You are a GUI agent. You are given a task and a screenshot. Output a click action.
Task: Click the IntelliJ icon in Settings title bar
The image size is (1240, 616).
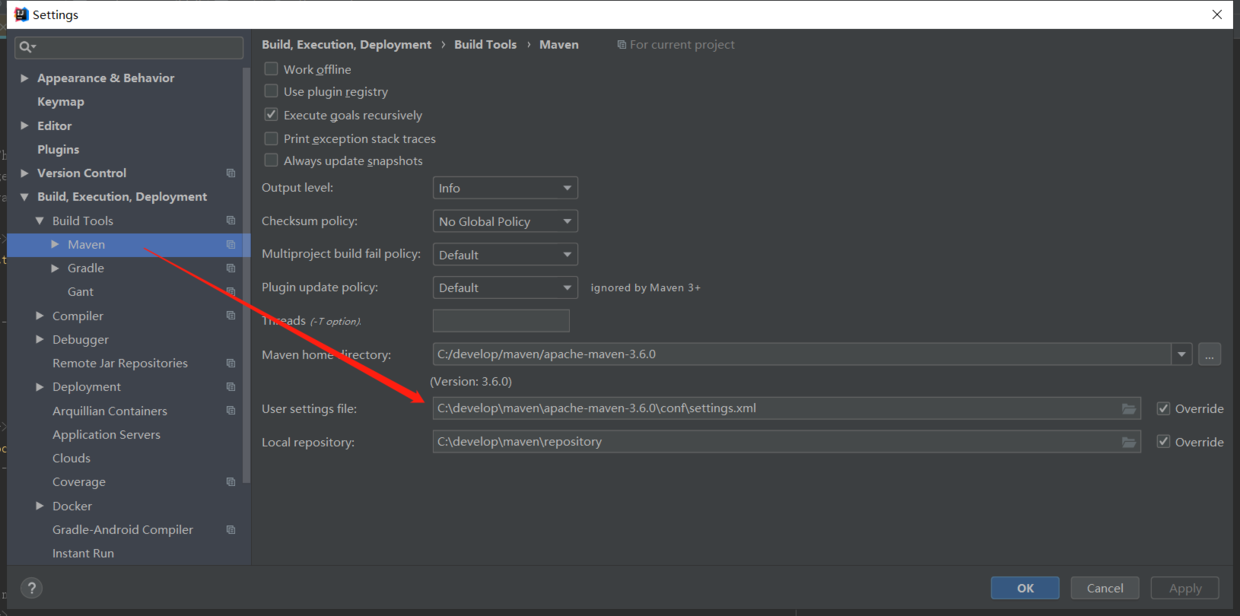point(21,15)
